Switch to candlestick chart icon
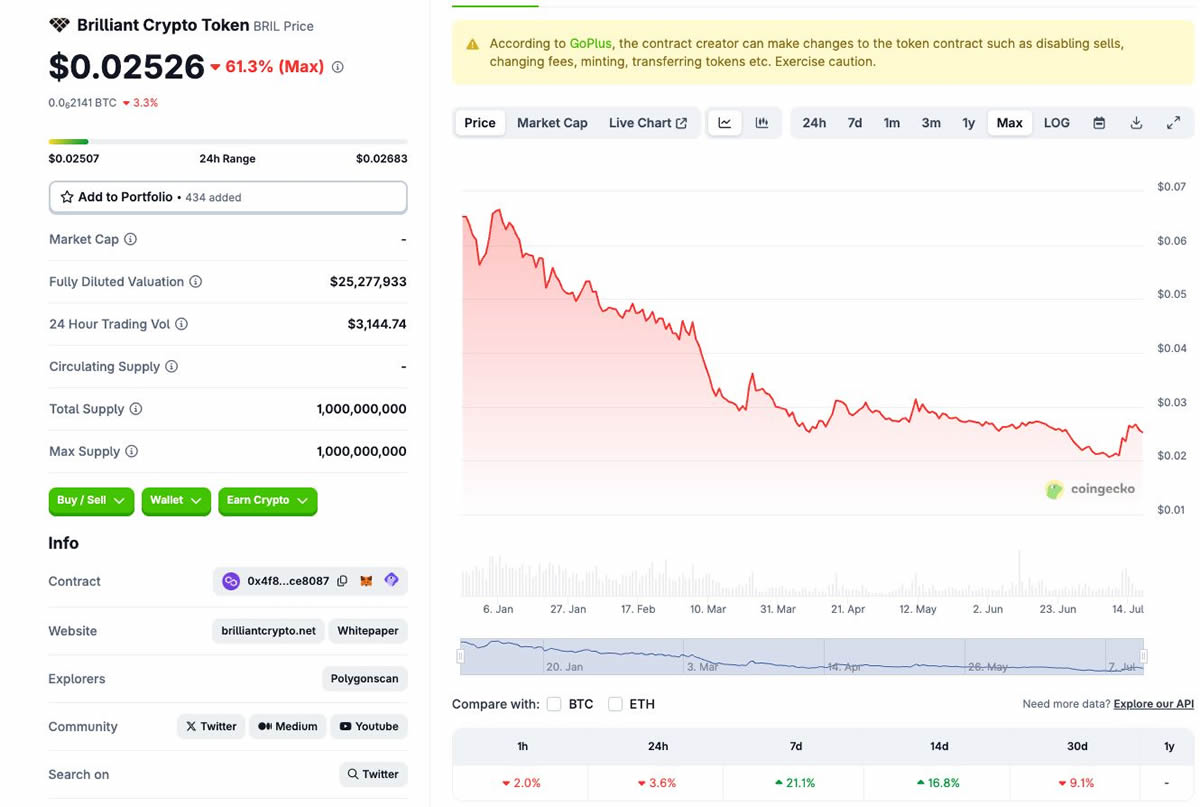1200x807 pixels. pos(762,123)
